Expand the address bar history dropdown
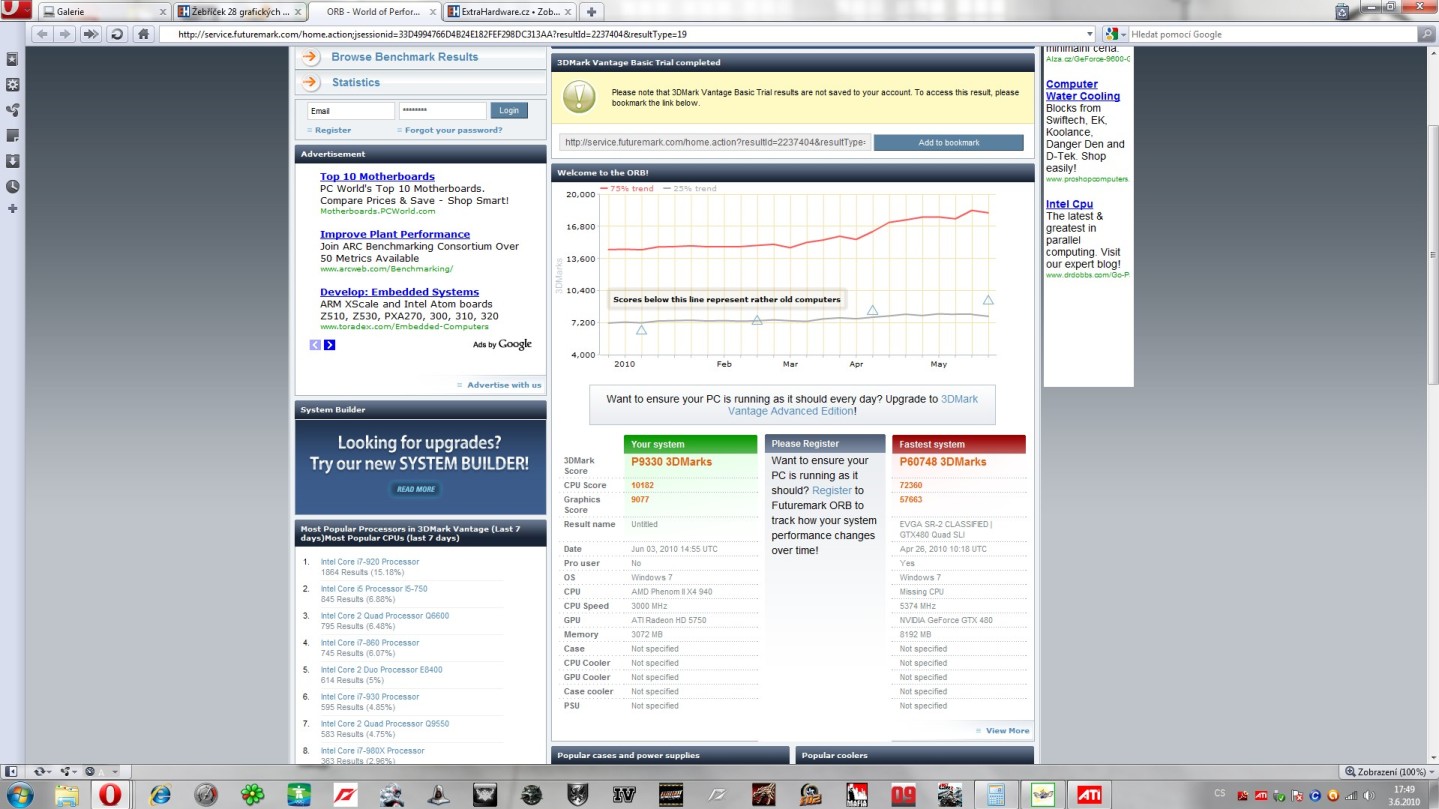 (1090, 34)
